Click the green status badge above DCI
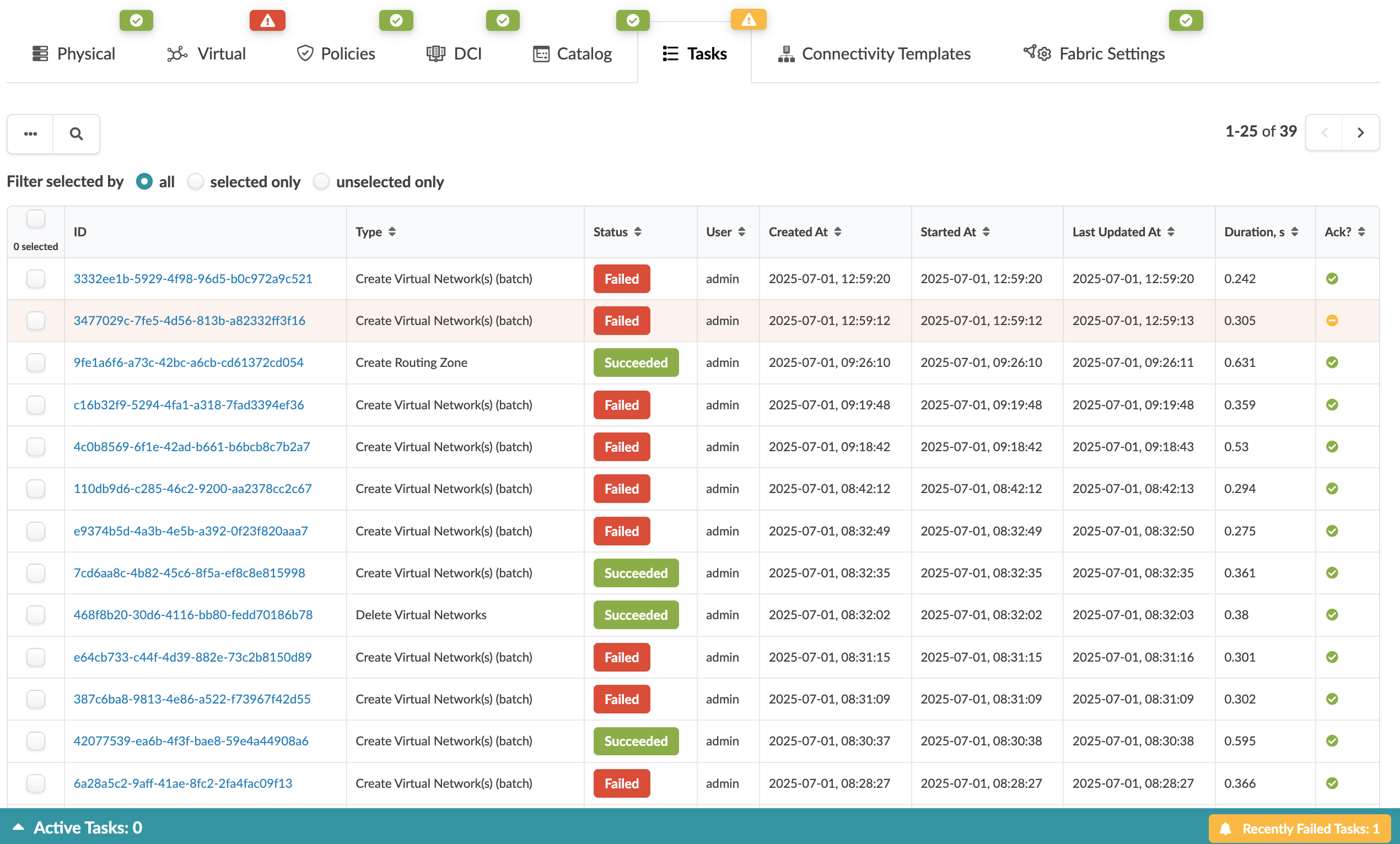 pyautogui.click(x=503, y=20)
